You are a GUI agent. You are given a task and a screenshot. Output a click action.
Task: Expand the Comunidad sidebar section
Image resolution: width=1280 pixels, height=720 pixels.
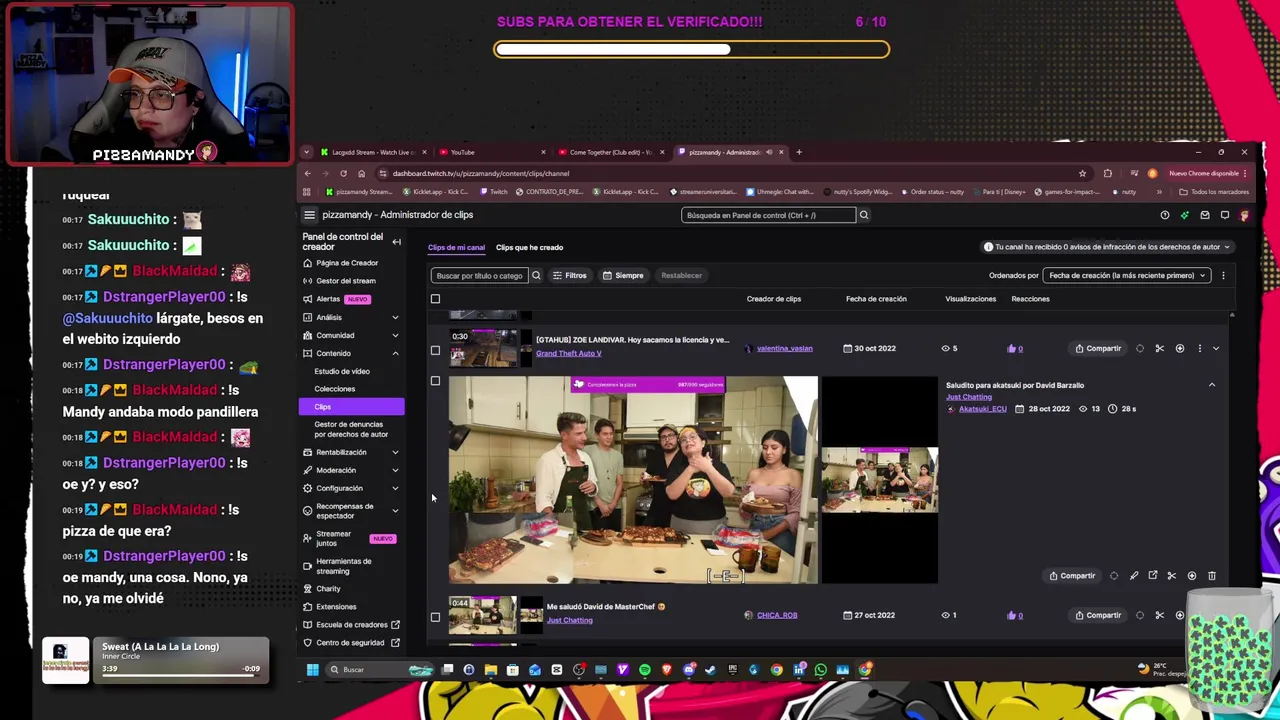(395, 335)
